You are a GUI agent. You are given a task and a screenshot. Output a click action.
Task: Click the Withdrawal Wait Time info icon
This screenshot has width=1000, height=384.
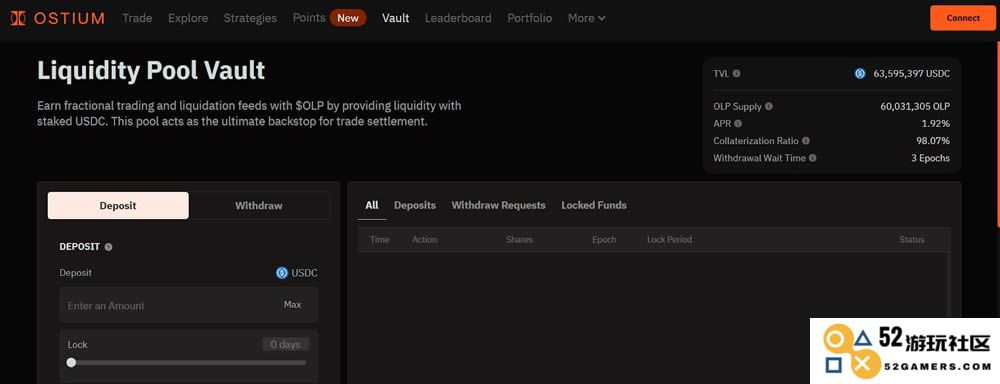(x=812, y=158)
